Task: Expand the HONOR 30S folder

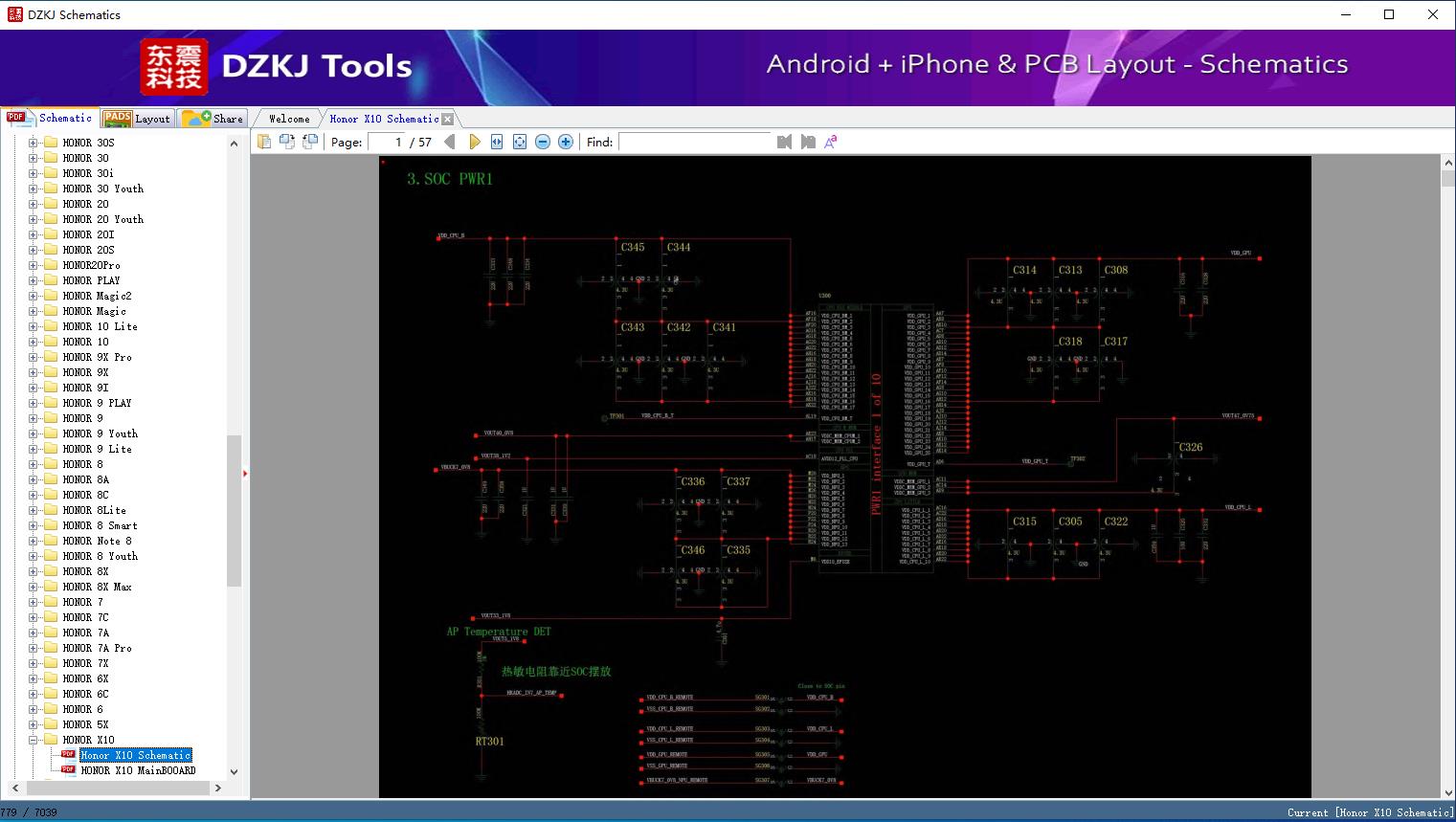Action: tap(34, 143)
